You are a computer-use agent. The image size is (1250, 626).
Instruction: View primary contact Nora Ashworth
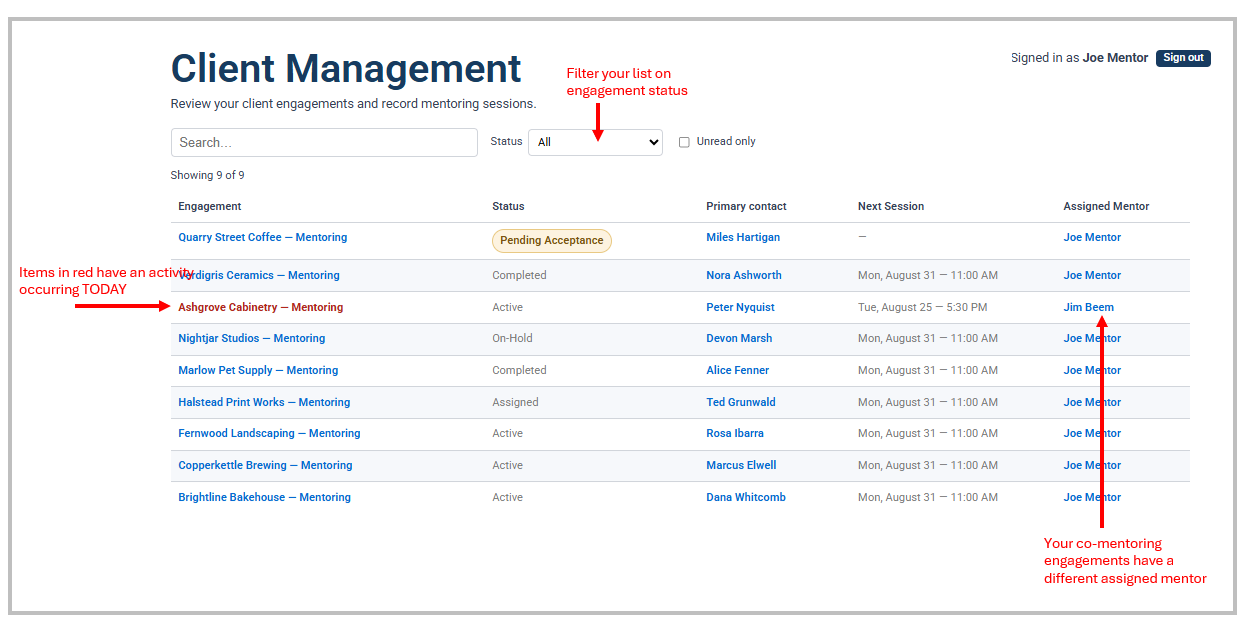point(744,276)
